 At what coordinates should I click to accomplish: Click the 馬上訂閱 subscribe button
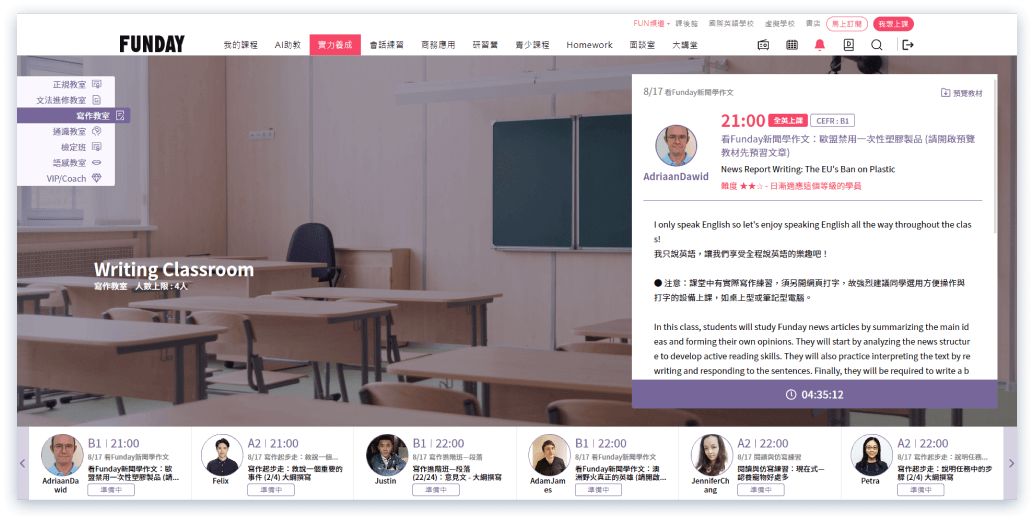pos(848,23)
